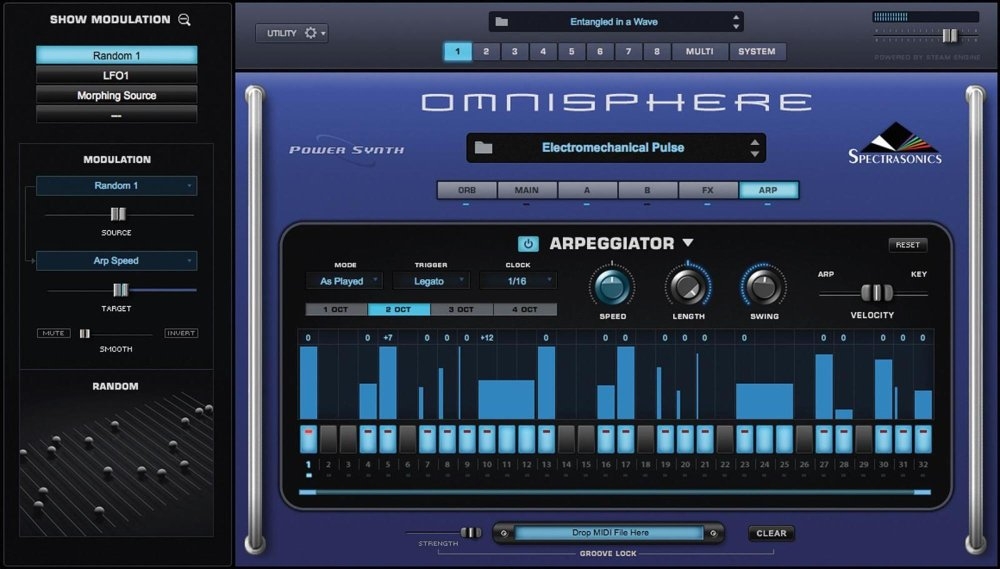
Task: Click the magnifier icon beside Show Modulation
Action: coord(184,20)
